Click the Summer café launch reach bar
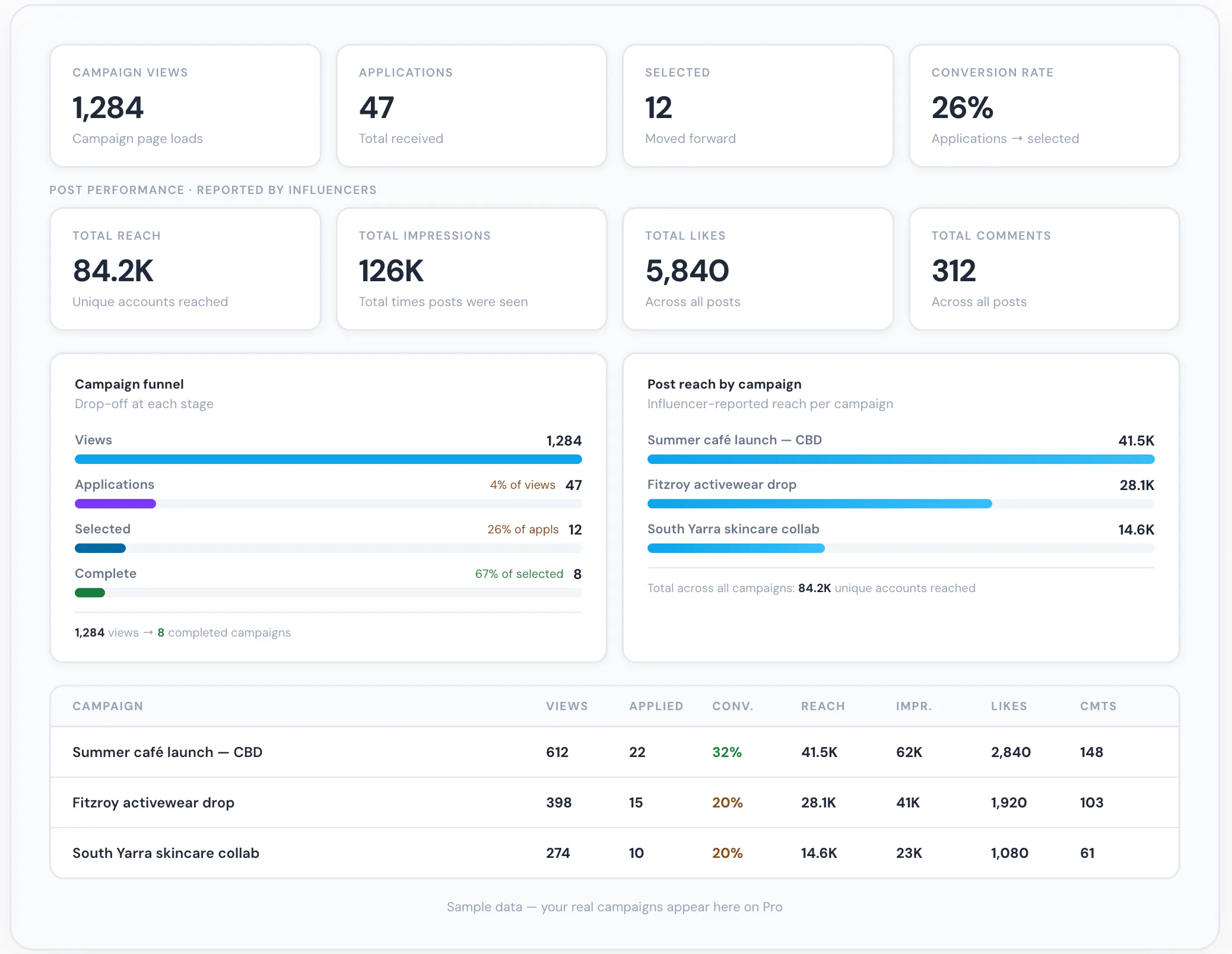The width and height of the screenshot is (1232, 954). 901,459
